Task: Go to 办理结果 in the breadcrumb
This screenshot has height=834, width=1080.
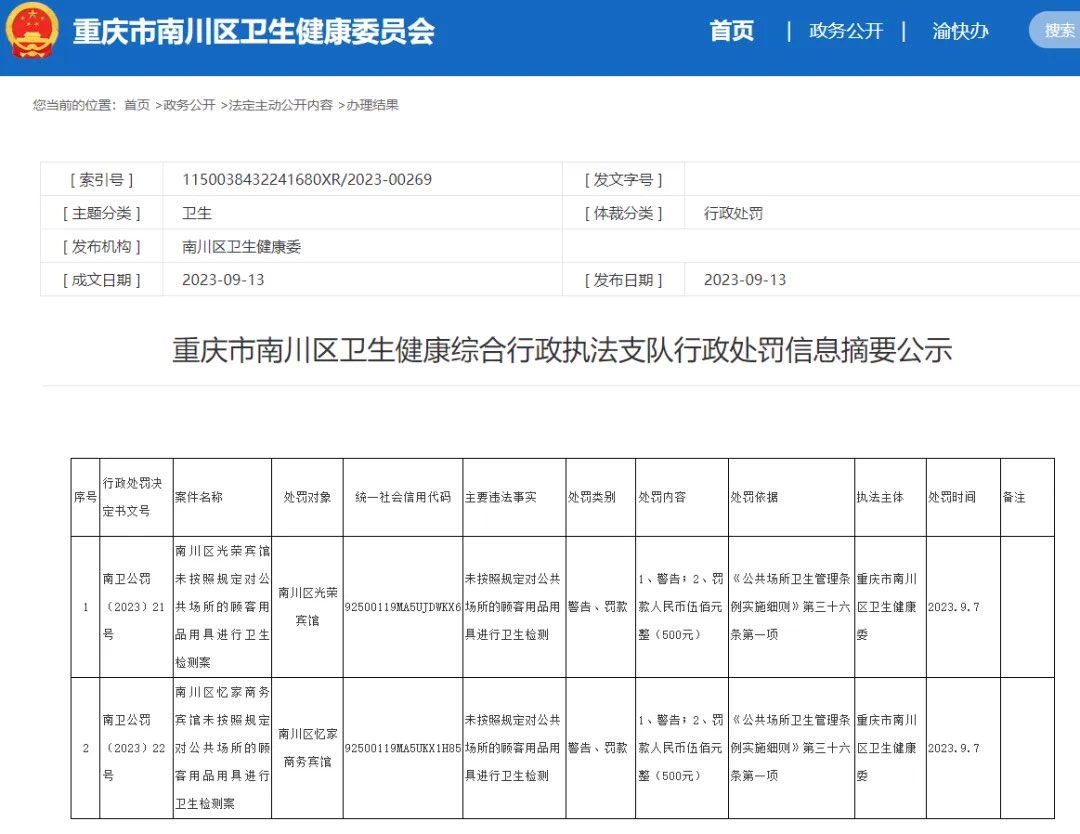Action: 373,105
